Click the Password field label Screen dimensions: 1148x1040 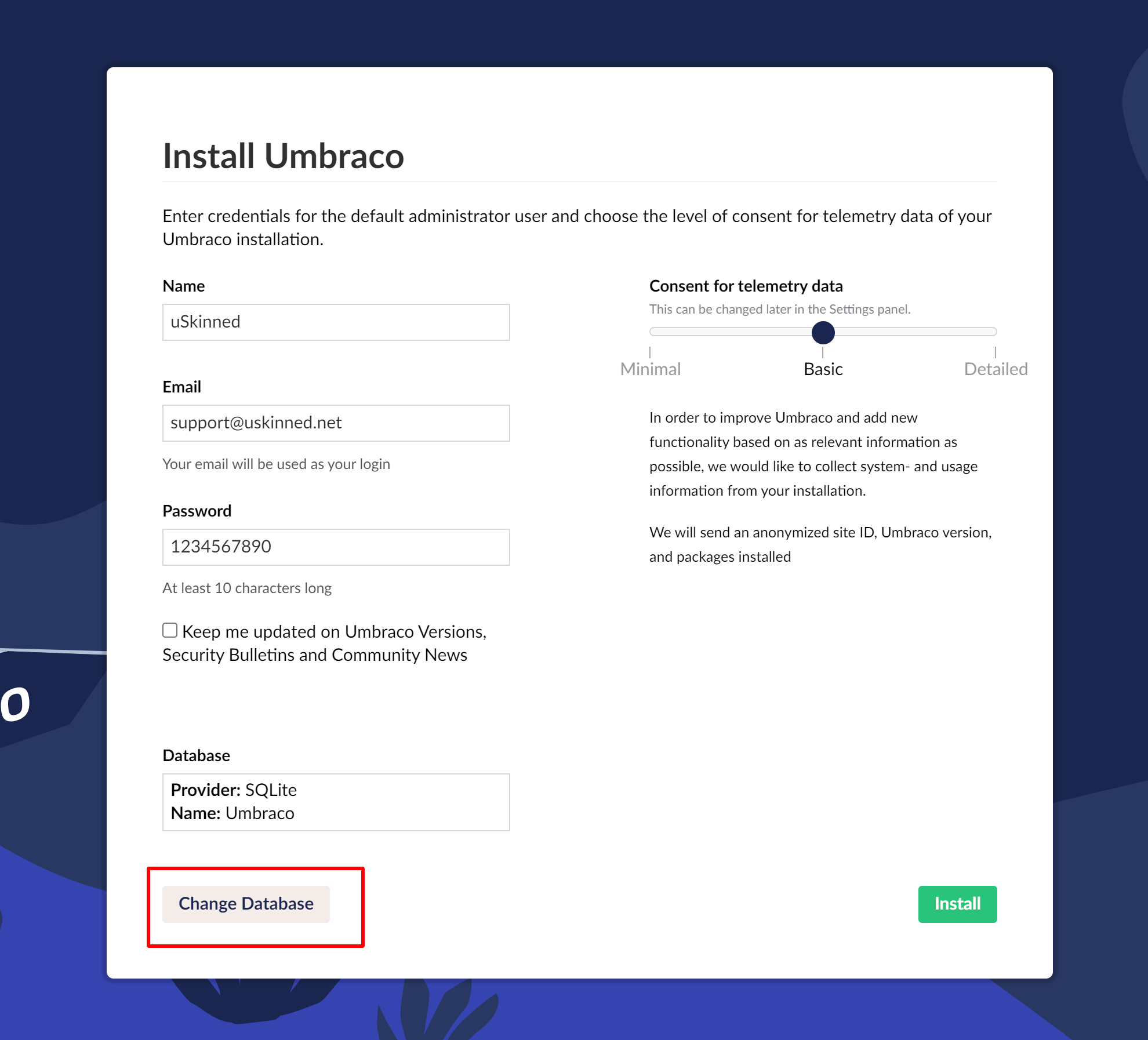click(x=197, y=511)
